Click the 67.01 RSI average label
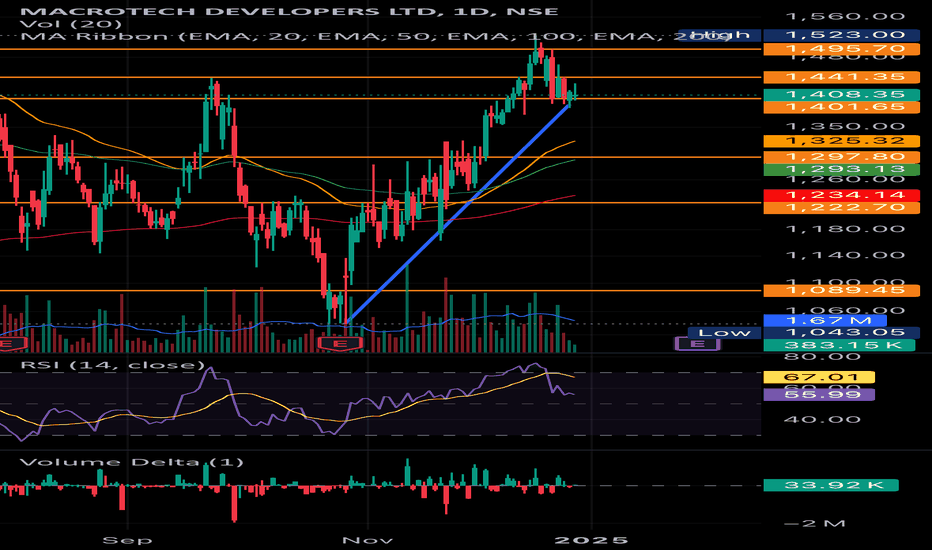The height and width of the screenshot is (550, 932). point(819,377)
